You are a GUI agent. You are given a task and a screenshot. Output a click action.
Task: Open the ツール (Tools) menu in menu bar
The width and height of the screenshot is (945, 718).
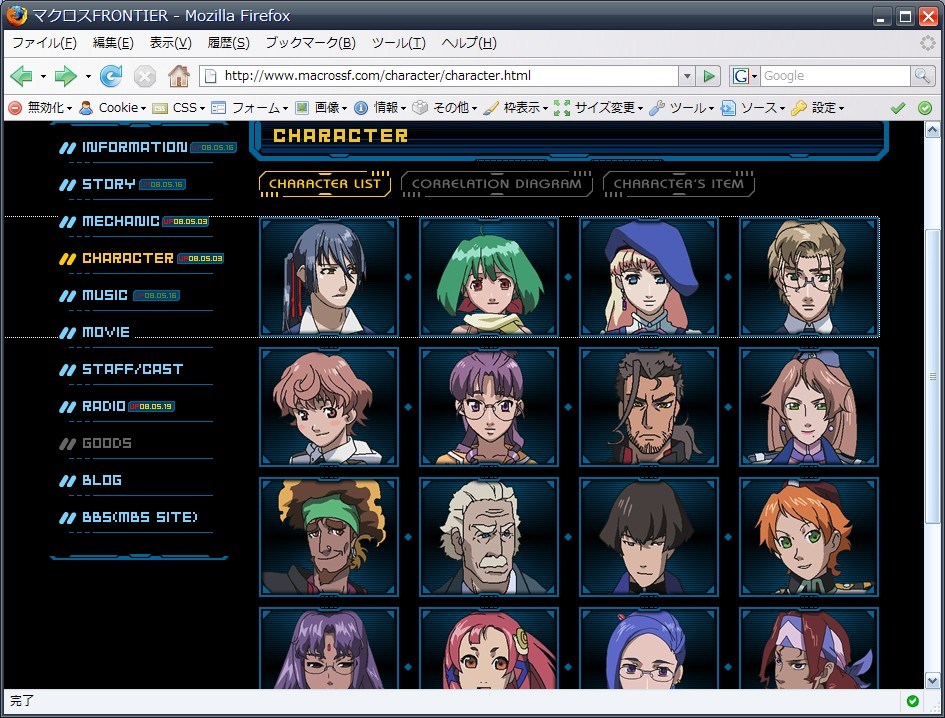(398, 43)
